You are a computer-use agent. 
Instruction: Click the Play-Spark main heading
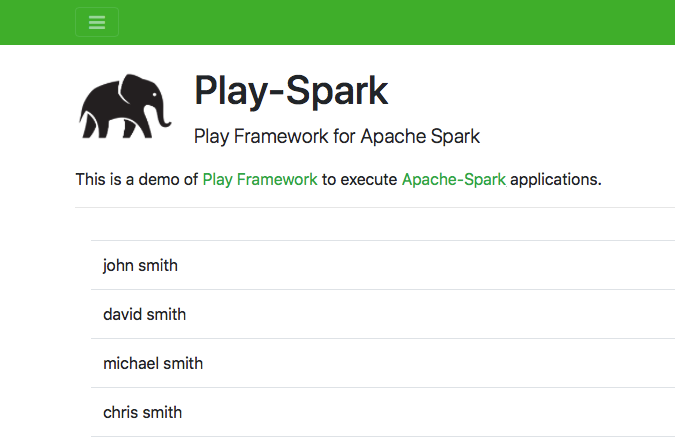pyautogui.click(x=291, y=90)
